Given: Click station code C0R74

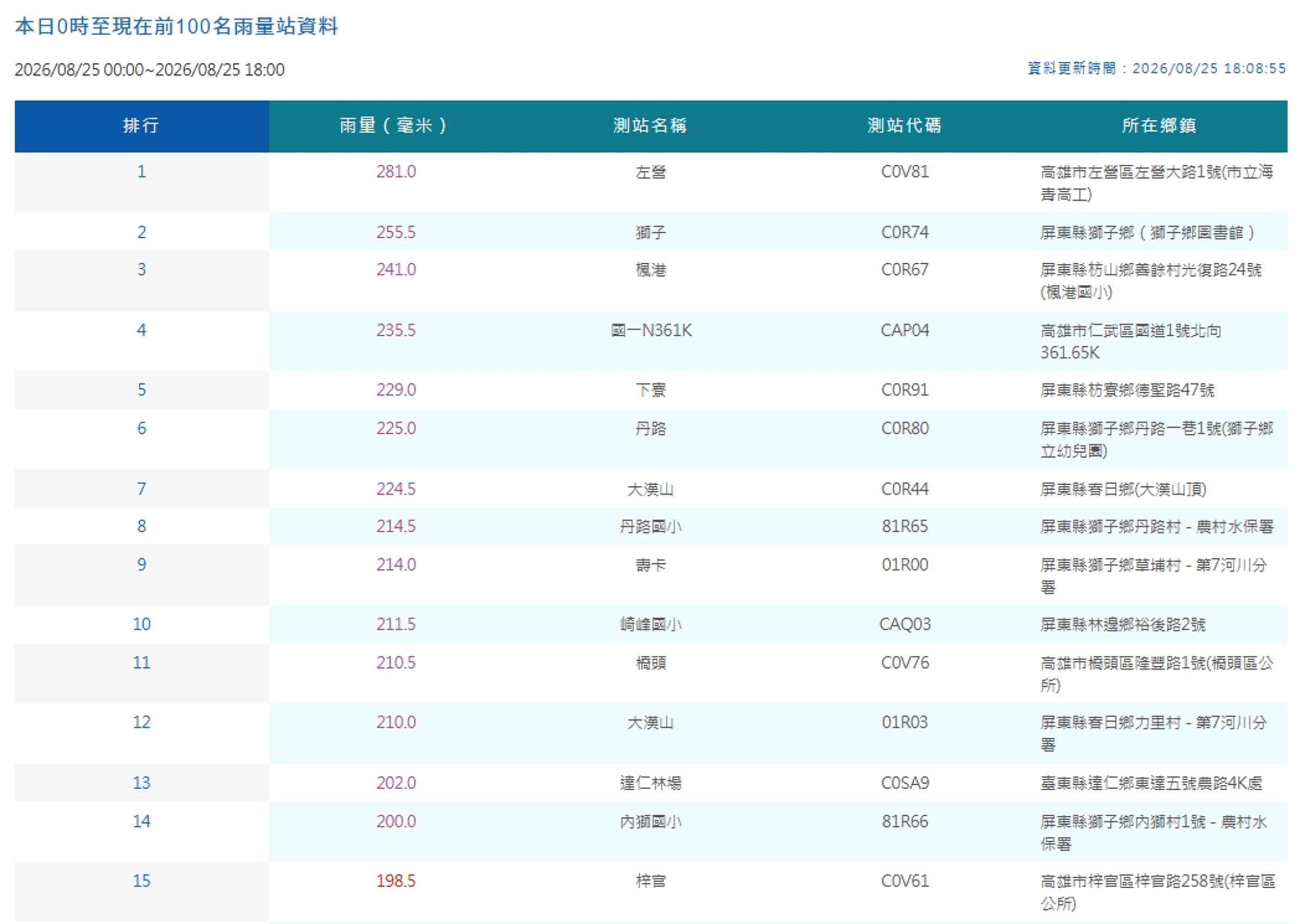Looking at the screenshot, I should (x=905, y=232).
